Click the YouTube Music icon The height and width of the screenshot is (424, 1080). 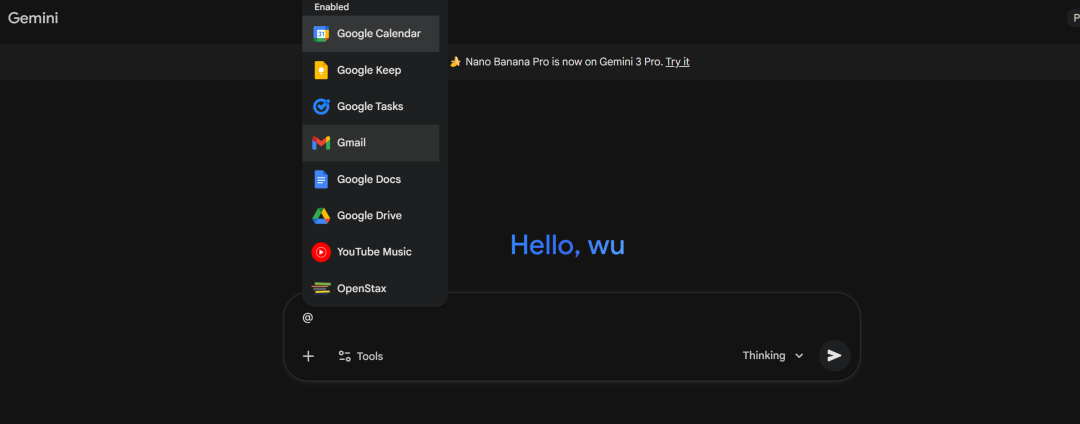321,252
